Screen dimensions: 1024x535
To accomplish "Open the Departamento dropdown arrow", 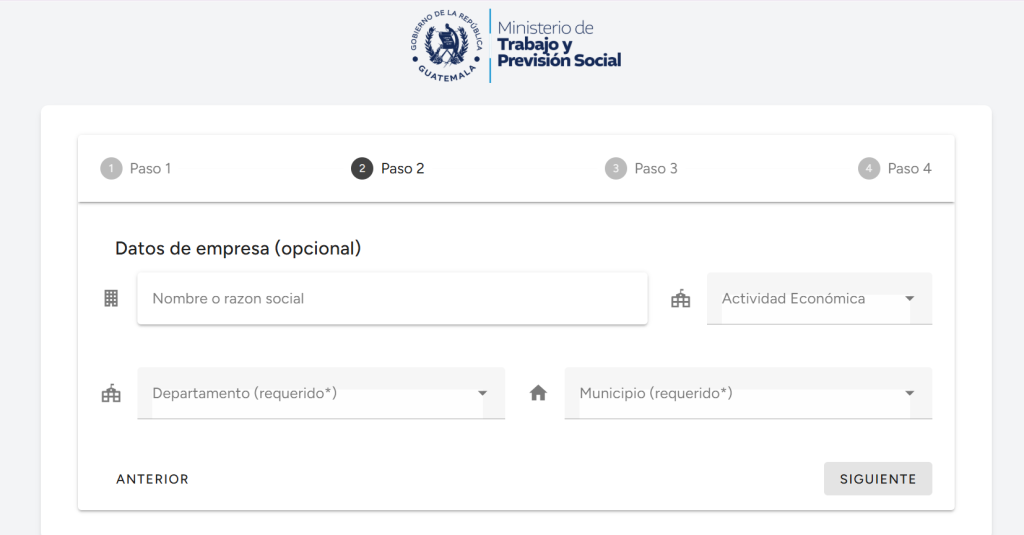I will (x=483, y=393).
